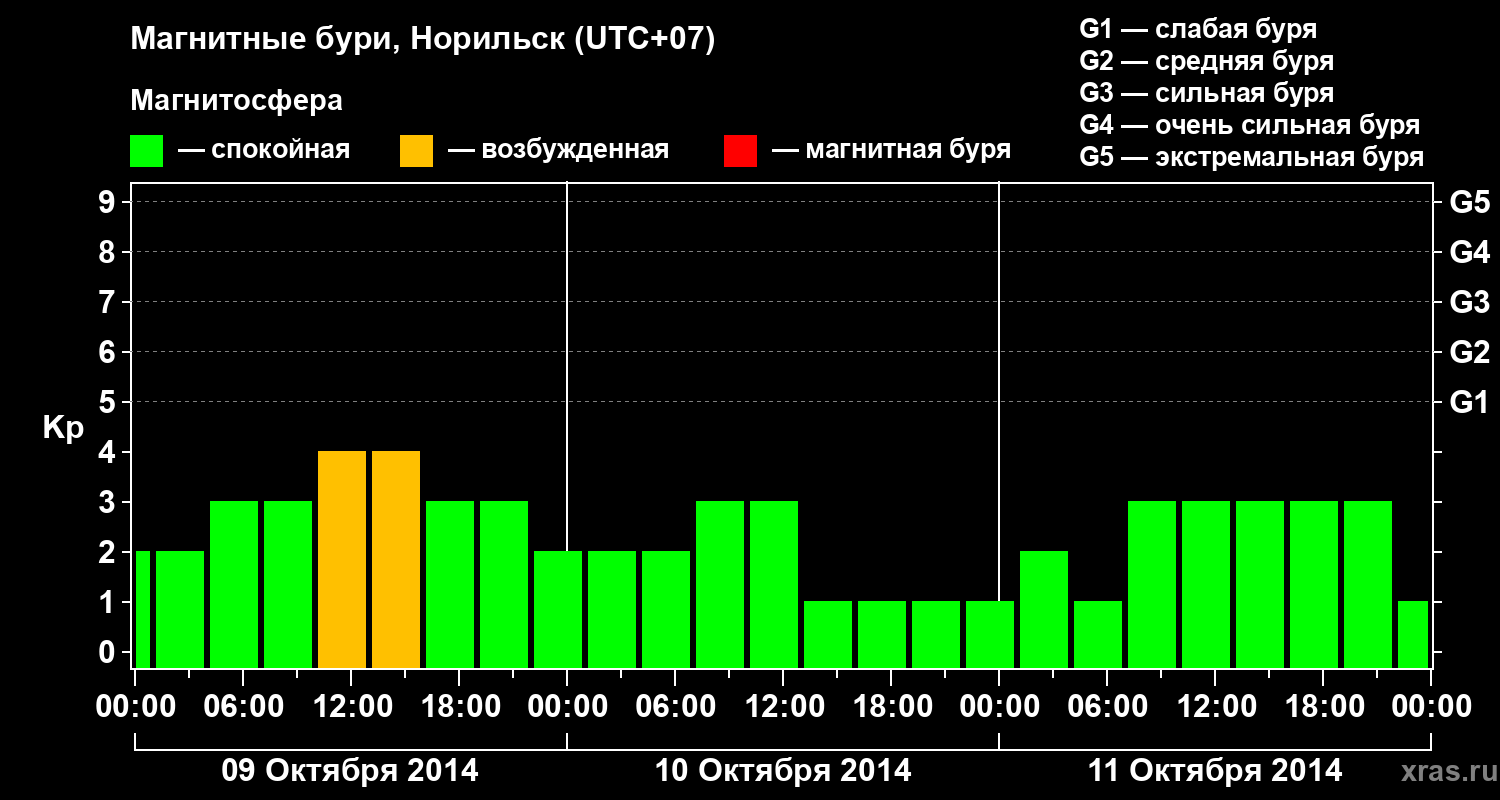
Task: Click the 'G4' label on the right axis
Action: [1470, 253]
